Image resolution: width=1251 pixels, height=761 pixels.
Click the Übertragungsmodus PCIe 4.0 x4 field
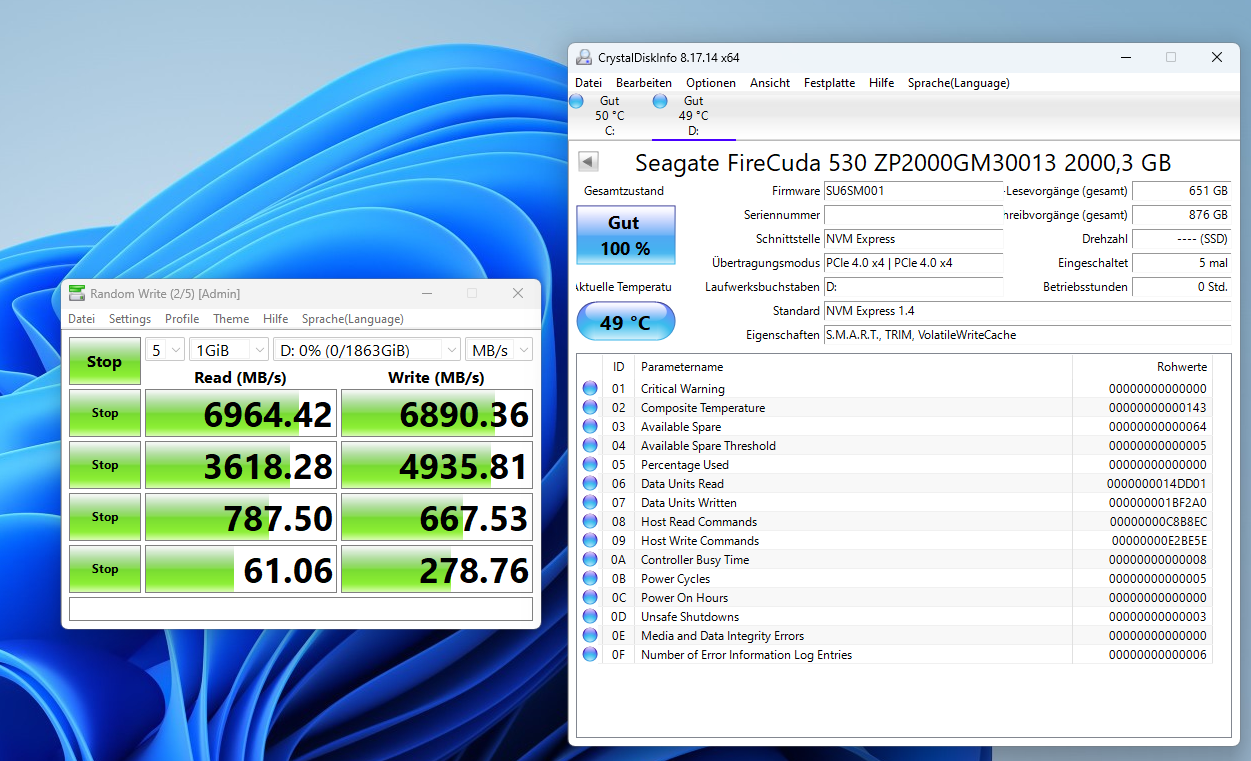coord(913,263)
